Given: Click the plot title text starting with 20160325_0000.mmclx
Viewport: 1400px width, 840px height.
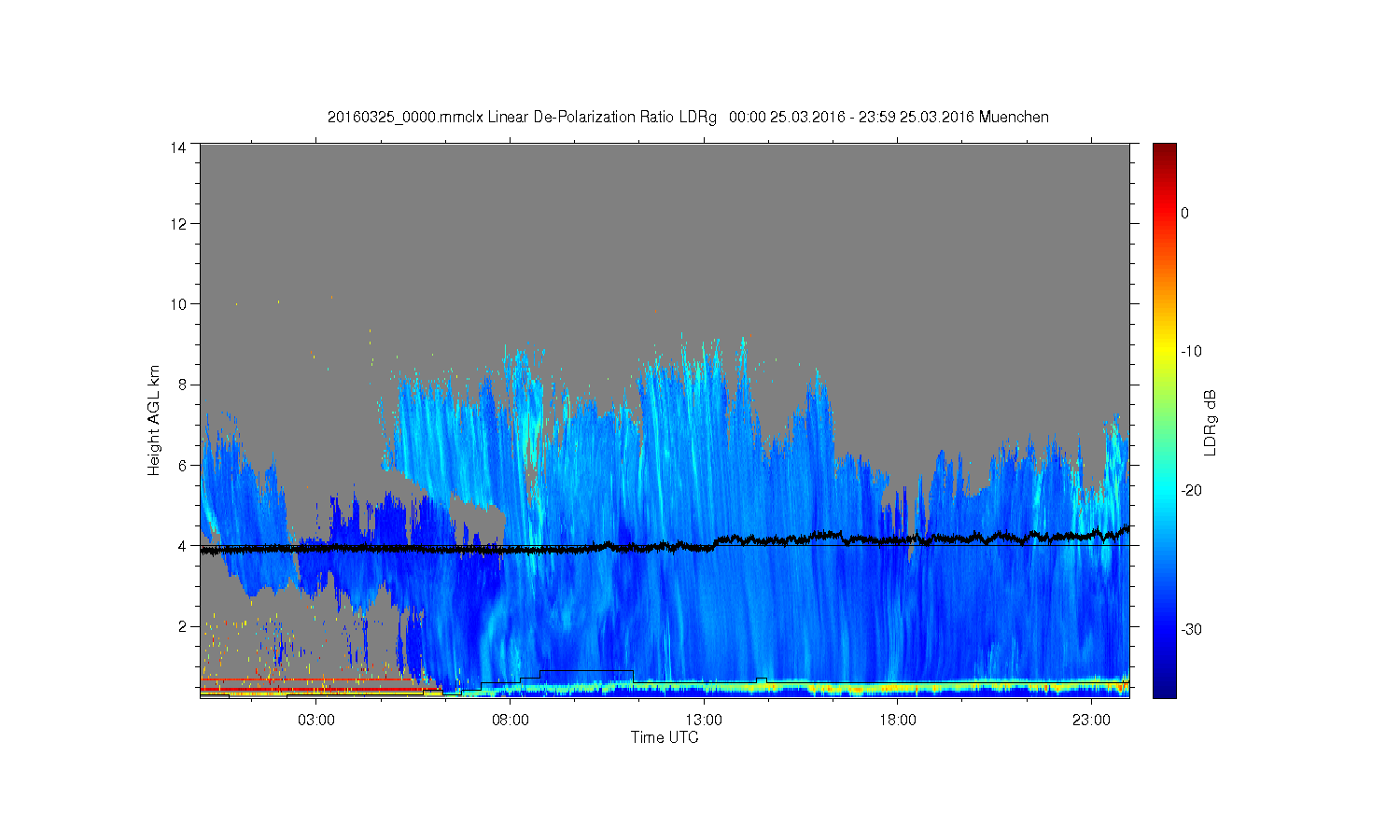Looking at the screenshot, I should click(x=688, y=118).
